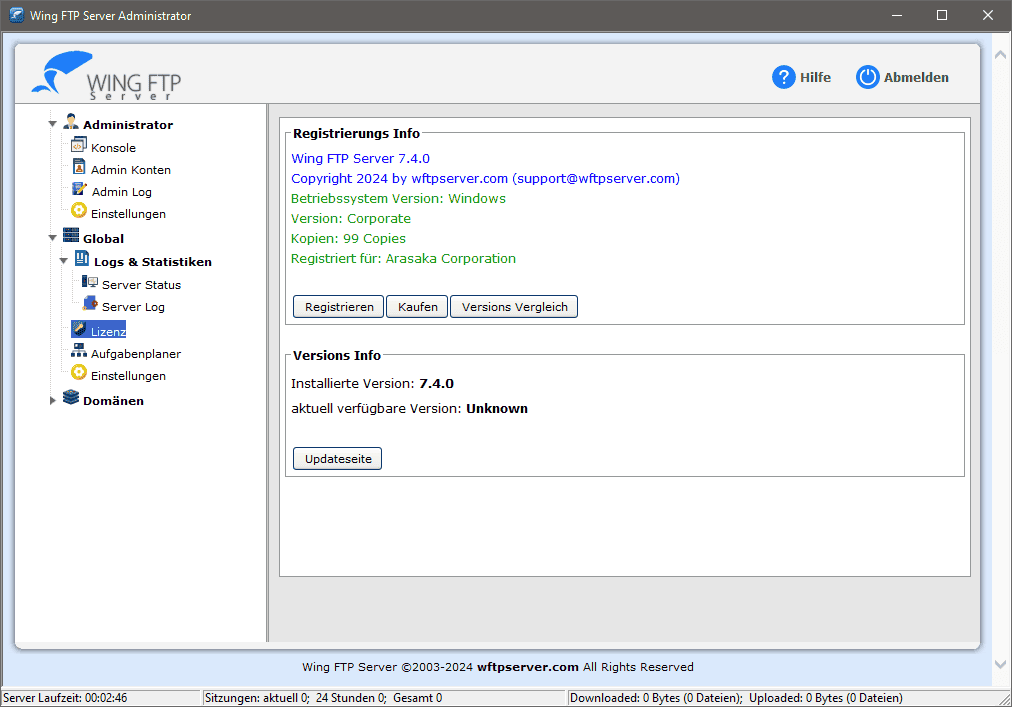Minimize the Wing FTP window
Viewport: 1012px width, 707px height.
[896, 15]
